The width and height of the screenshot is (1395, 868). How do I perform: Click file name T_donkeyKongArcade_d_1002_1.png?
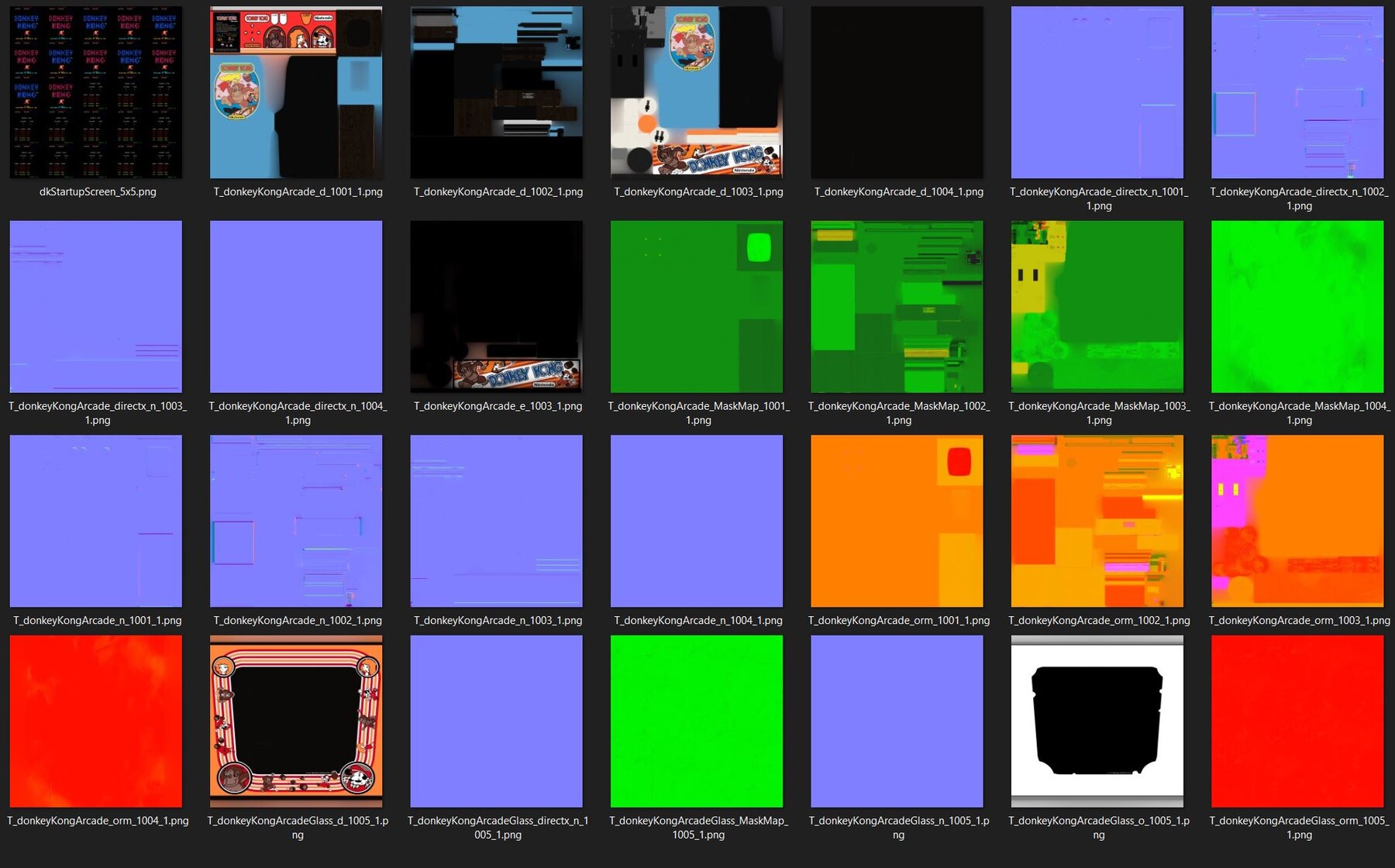pos(498,191)
